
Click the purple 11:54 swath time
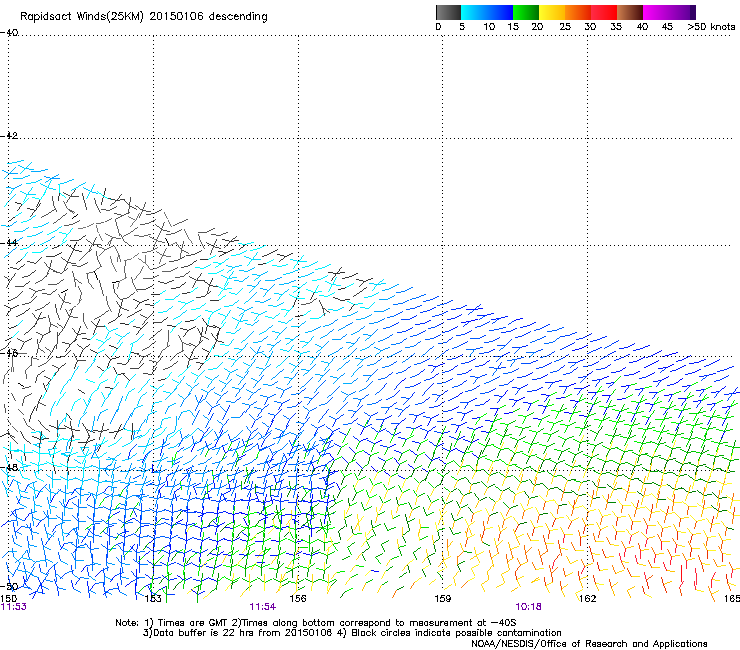(262, 607)
